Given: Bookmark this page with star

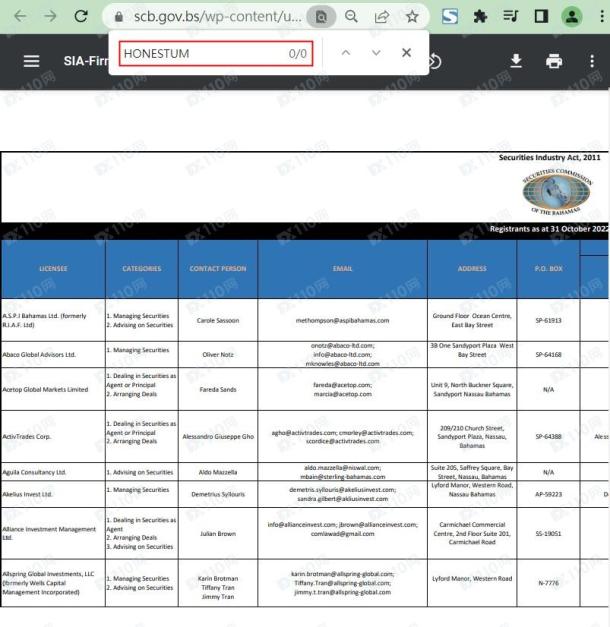Looking at the screenshot, I should click(x=412, y=16).
